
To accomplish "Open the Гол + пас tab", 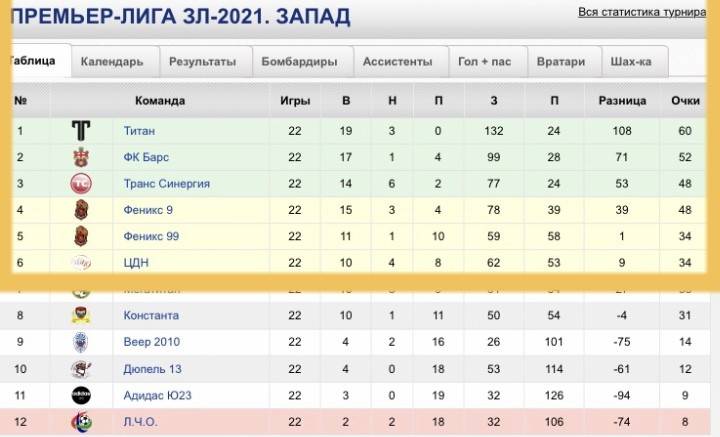I will click(484, 62).
